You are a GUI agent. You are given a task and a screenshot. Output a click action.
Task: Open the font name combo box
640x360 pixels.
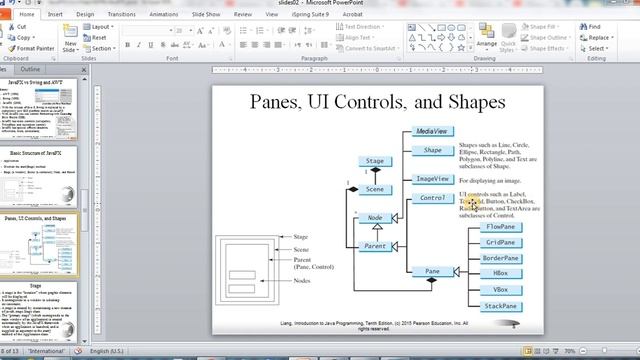point(147,31)
